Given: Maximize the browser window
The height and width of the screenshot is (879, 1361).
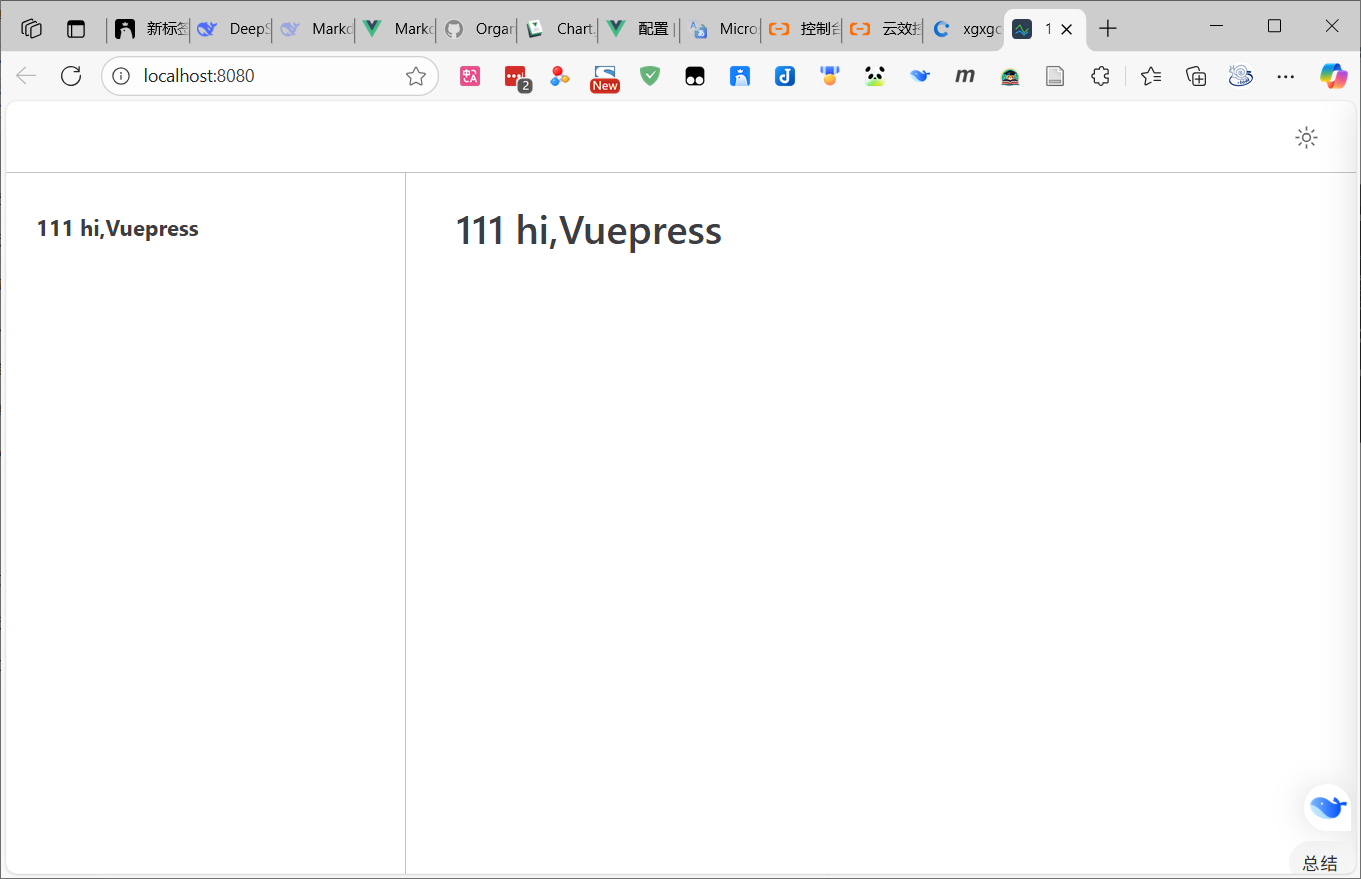Looking at the screenshot, I should tap(1274, 26).
